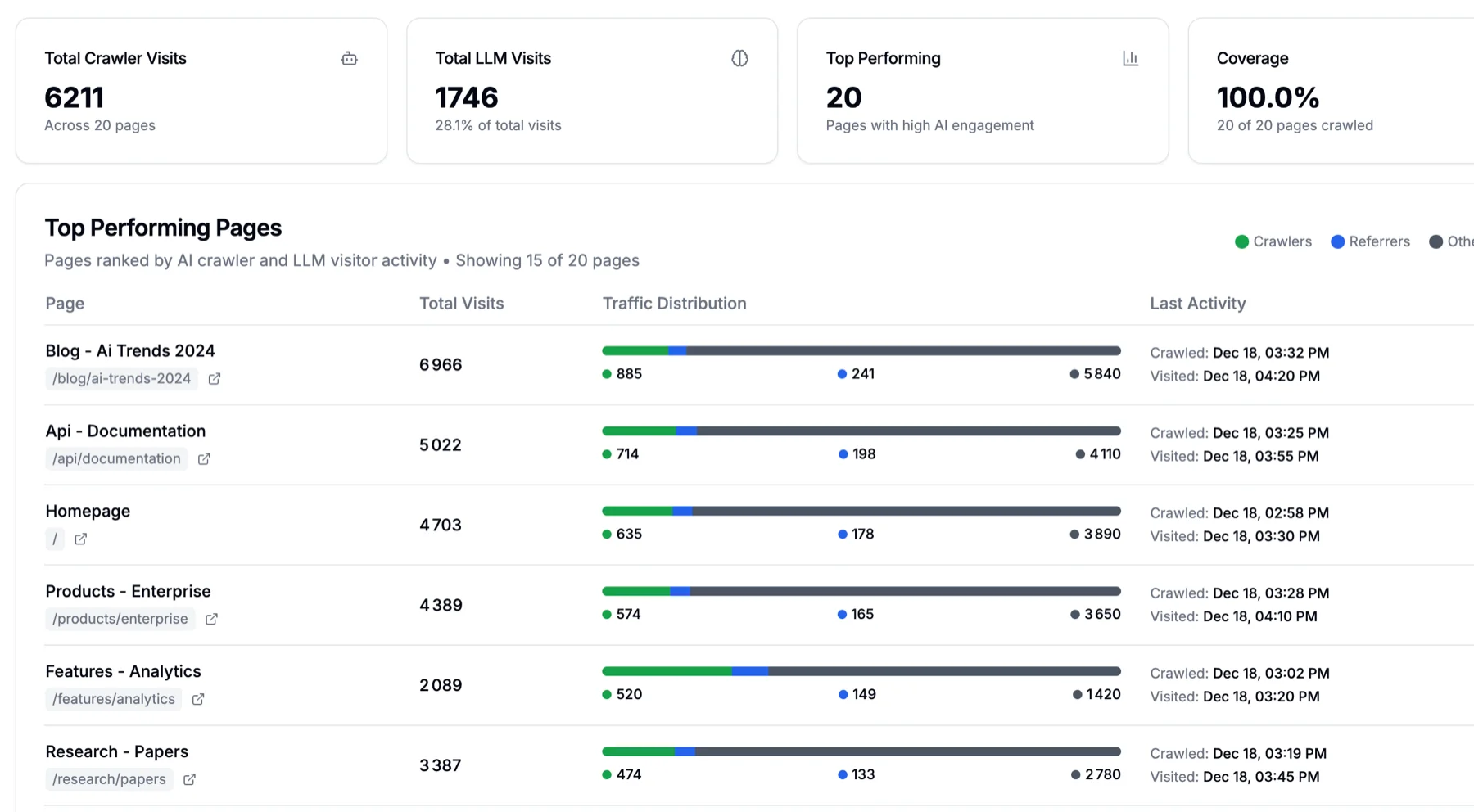Toggle the Crawlers legend item
This screenshot has width=1474, height=812.
(1273, 241)
